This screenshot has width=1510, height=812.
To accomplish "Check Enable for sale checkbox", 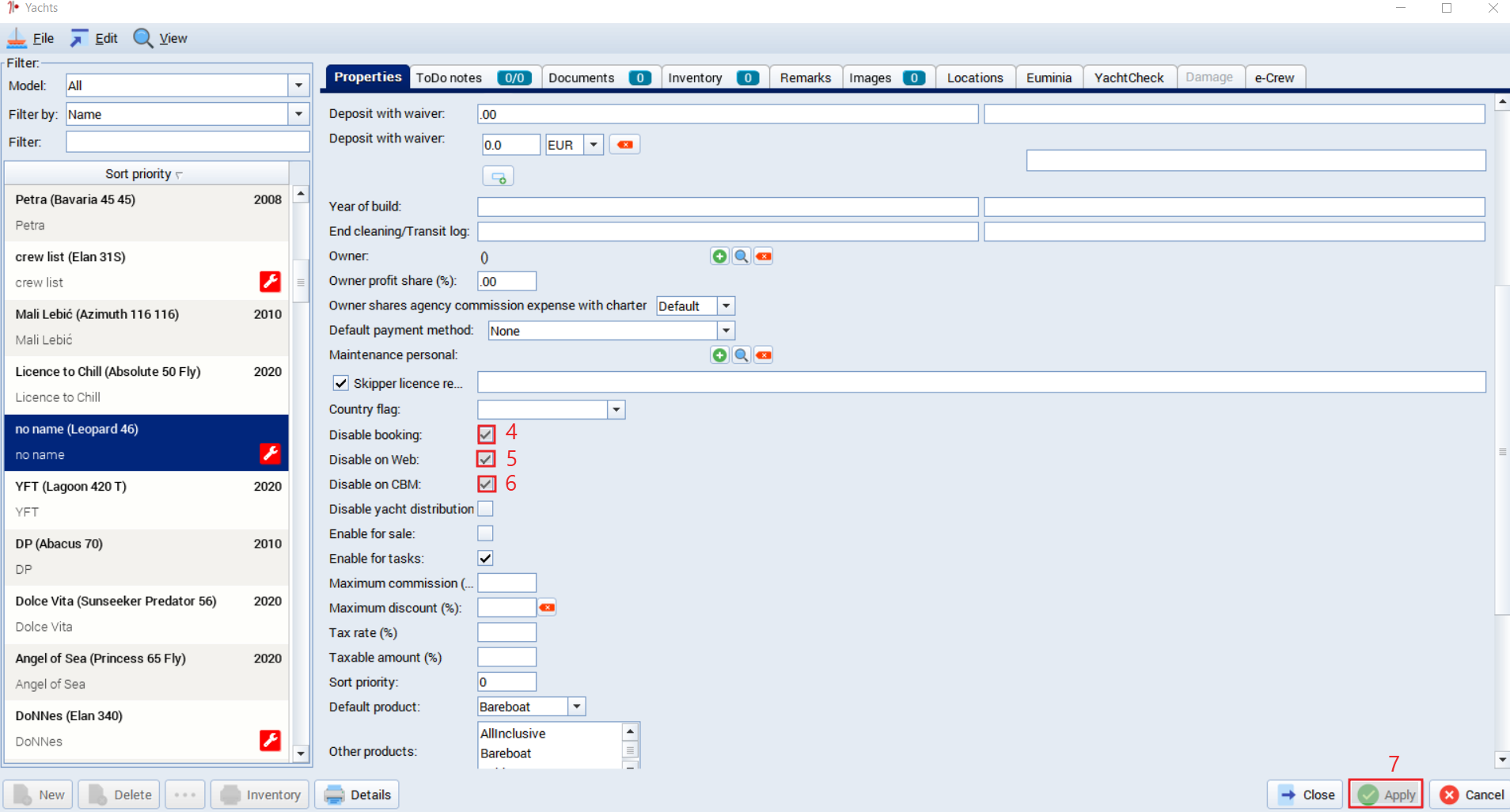I will click(486, 533).
